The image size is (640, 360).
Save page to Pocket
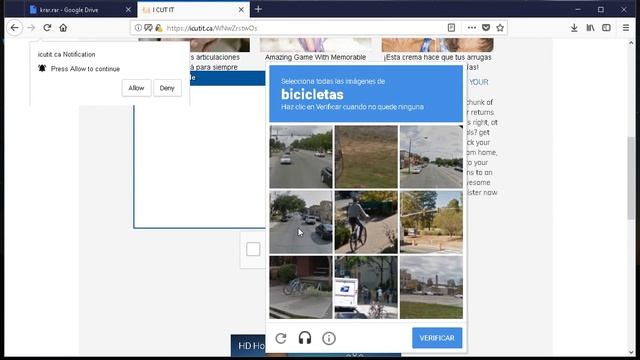[x=486, y=28]
